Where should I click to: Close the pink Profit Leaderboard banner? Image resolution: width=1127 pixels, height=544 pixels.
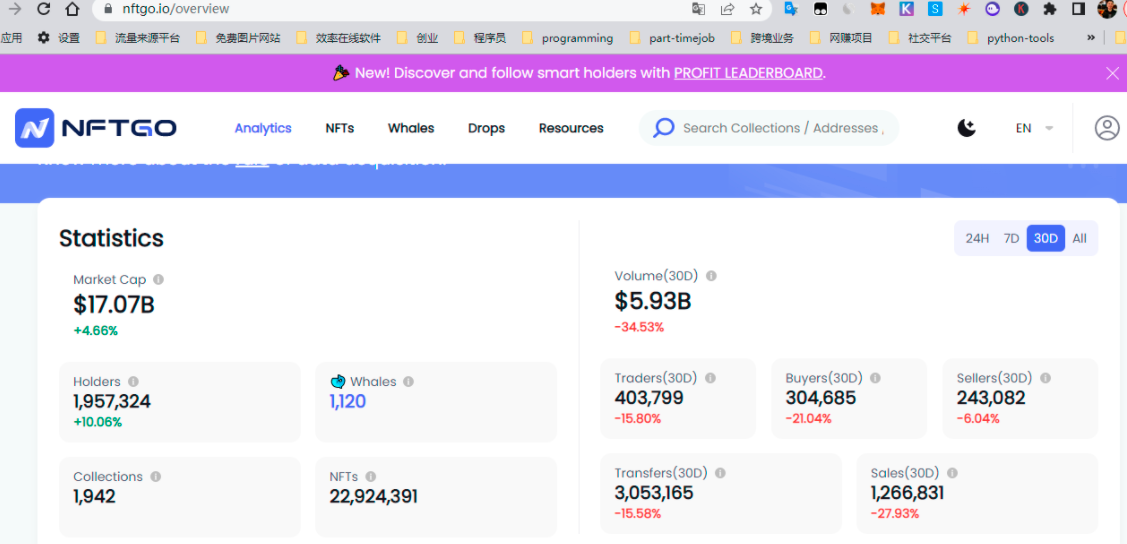click(x=1112, y=73)
